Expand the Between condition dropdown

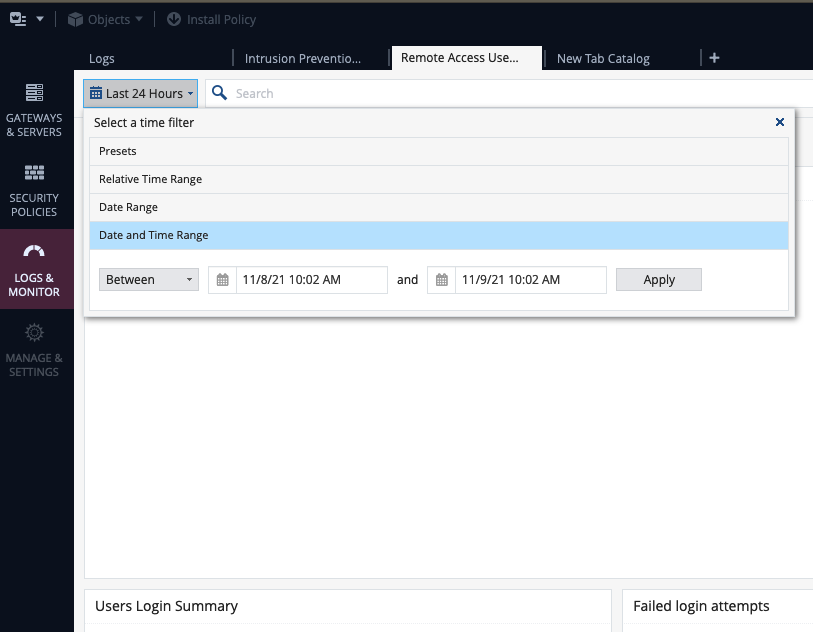tap(147, 280)
